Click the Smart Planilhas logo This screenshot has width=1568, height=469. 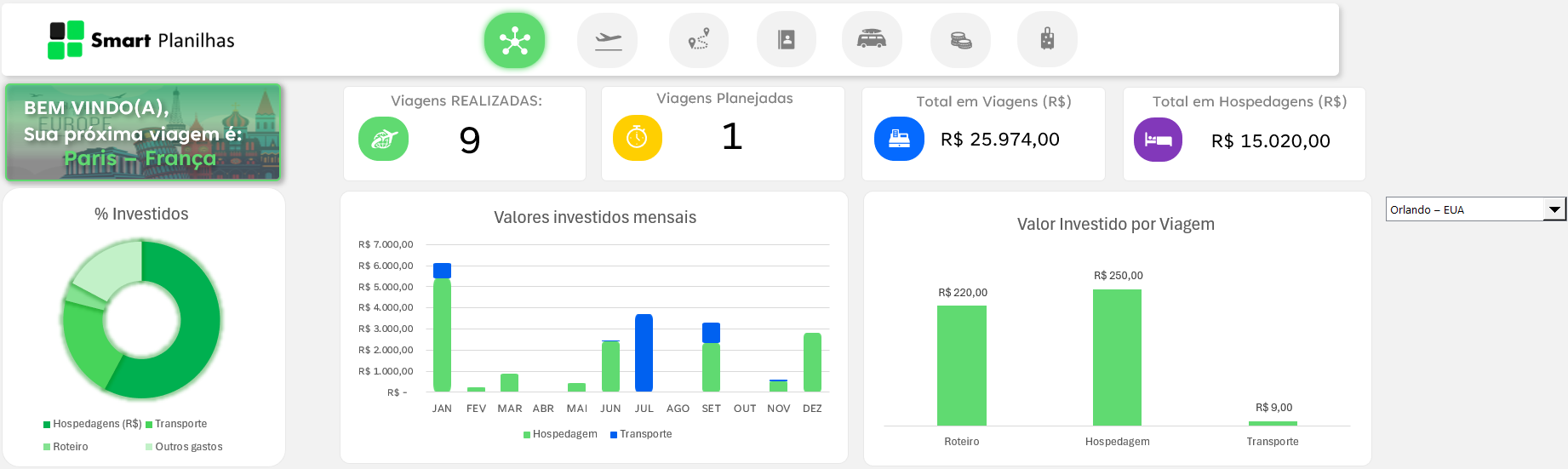141,40
